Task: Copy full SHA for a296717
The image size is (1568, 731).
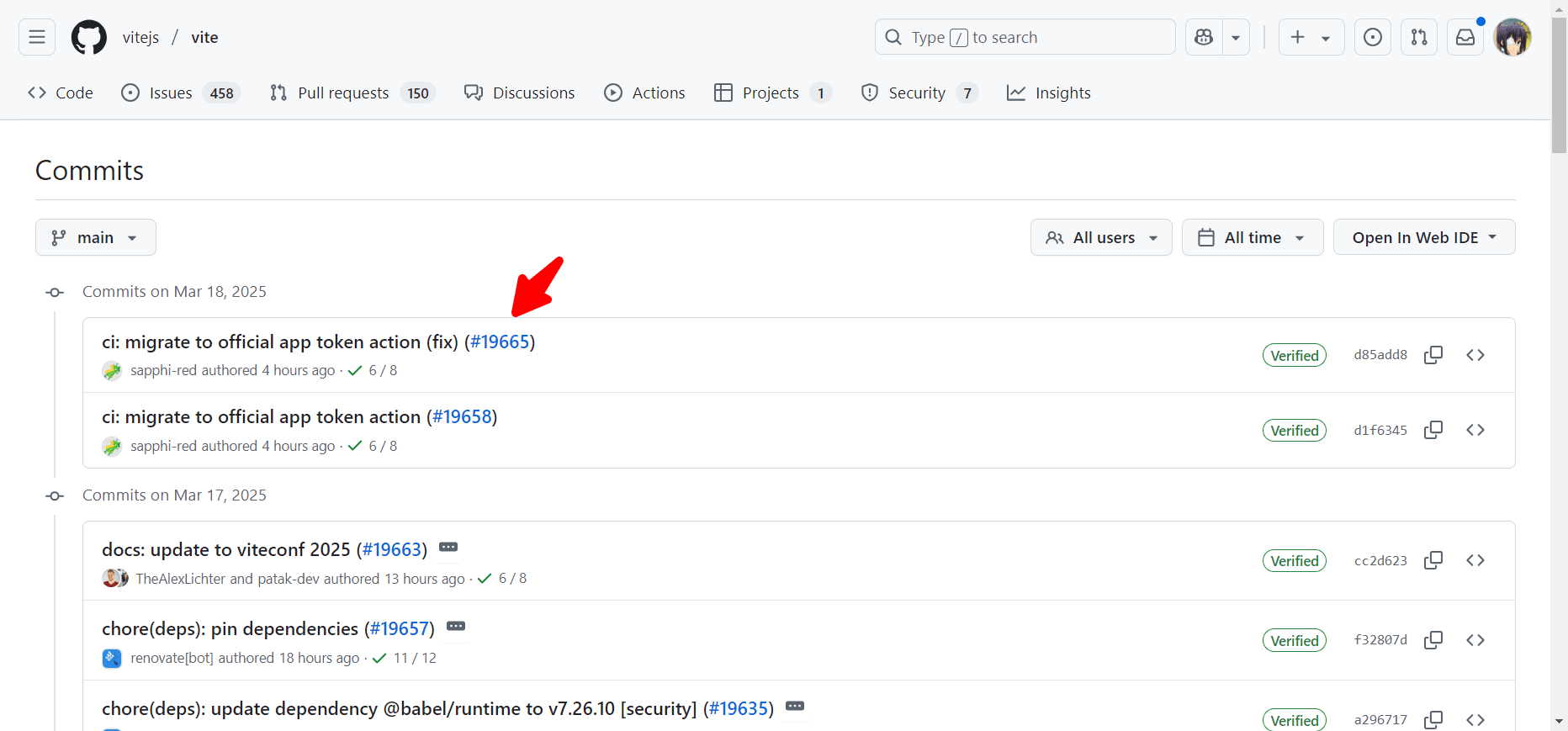Action: tap(1433, 720)
